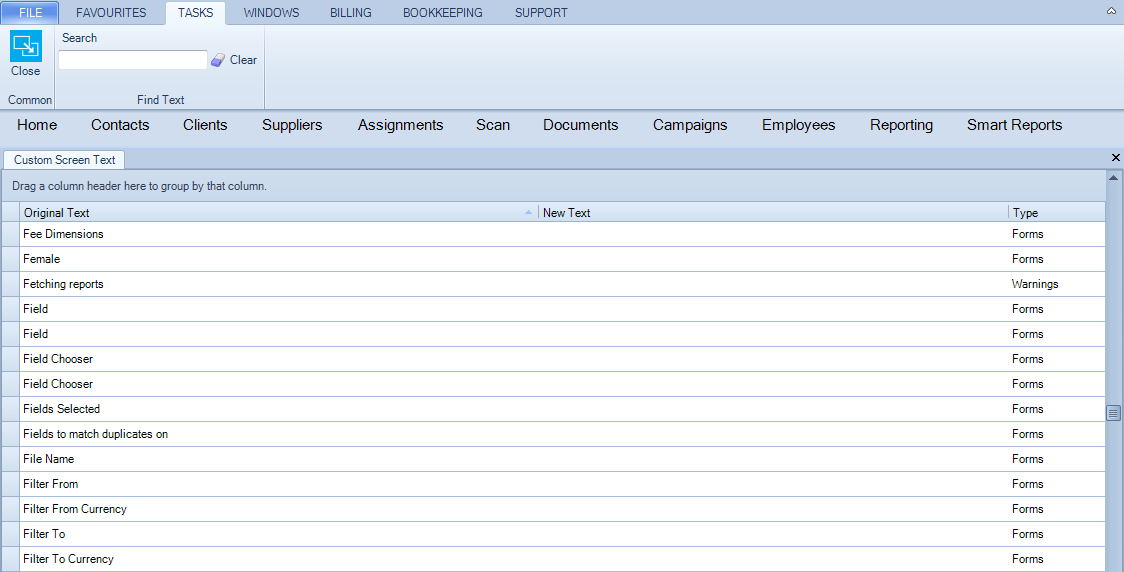Switch to the BOOKKEEPING ribbon tab
The image size is (1124, 572).
[442, 13]
